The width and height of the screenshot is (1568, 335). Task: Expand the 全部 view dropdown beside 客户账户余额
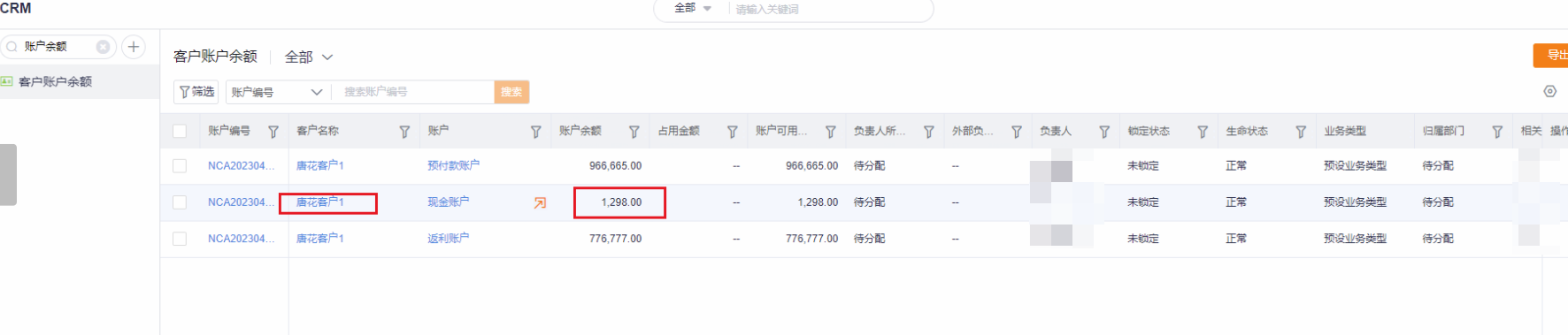308,57
